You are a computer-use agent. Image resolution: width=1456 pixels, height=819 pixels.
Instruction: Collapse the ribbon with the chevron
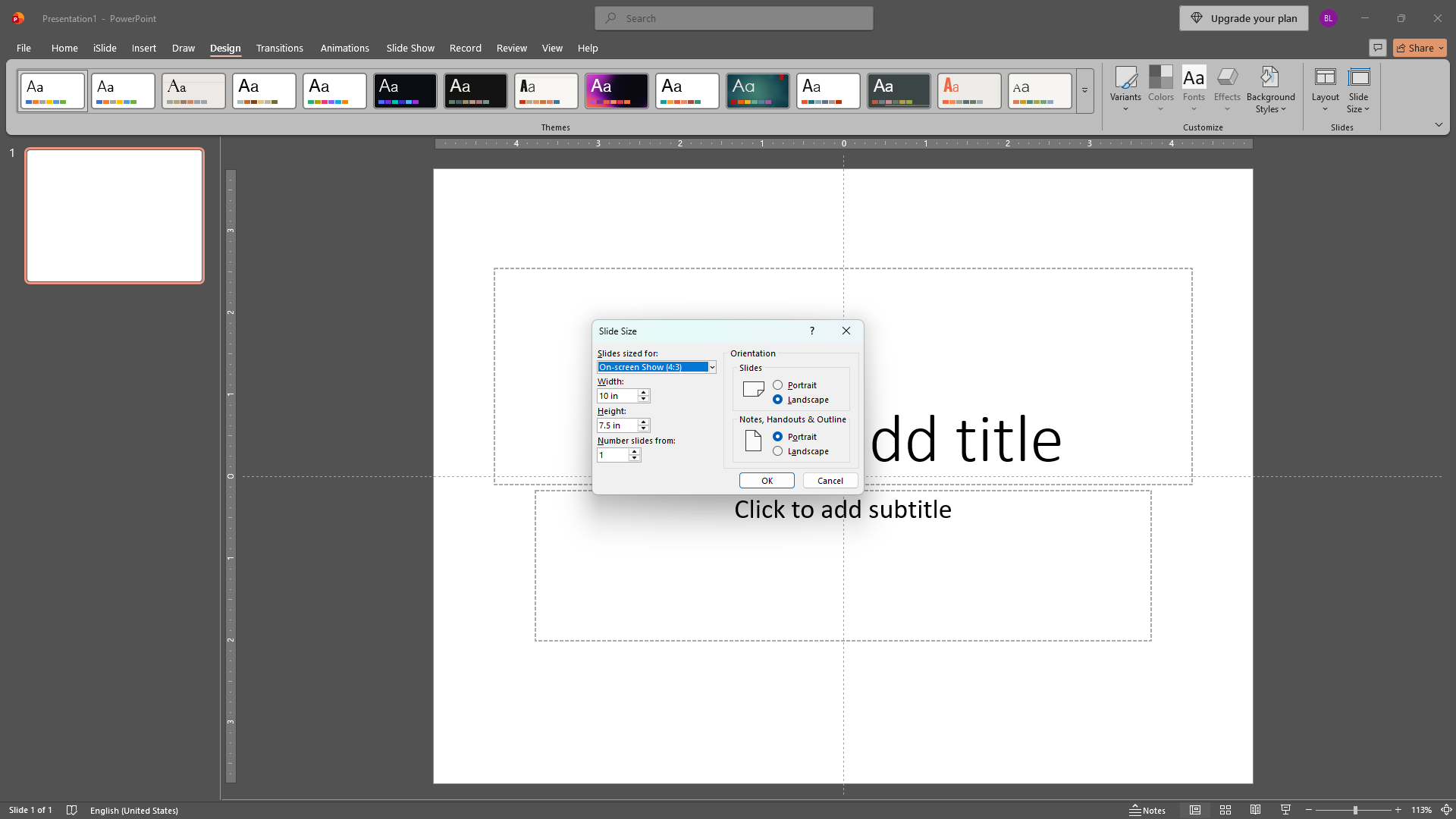(x=1439, y=124)
